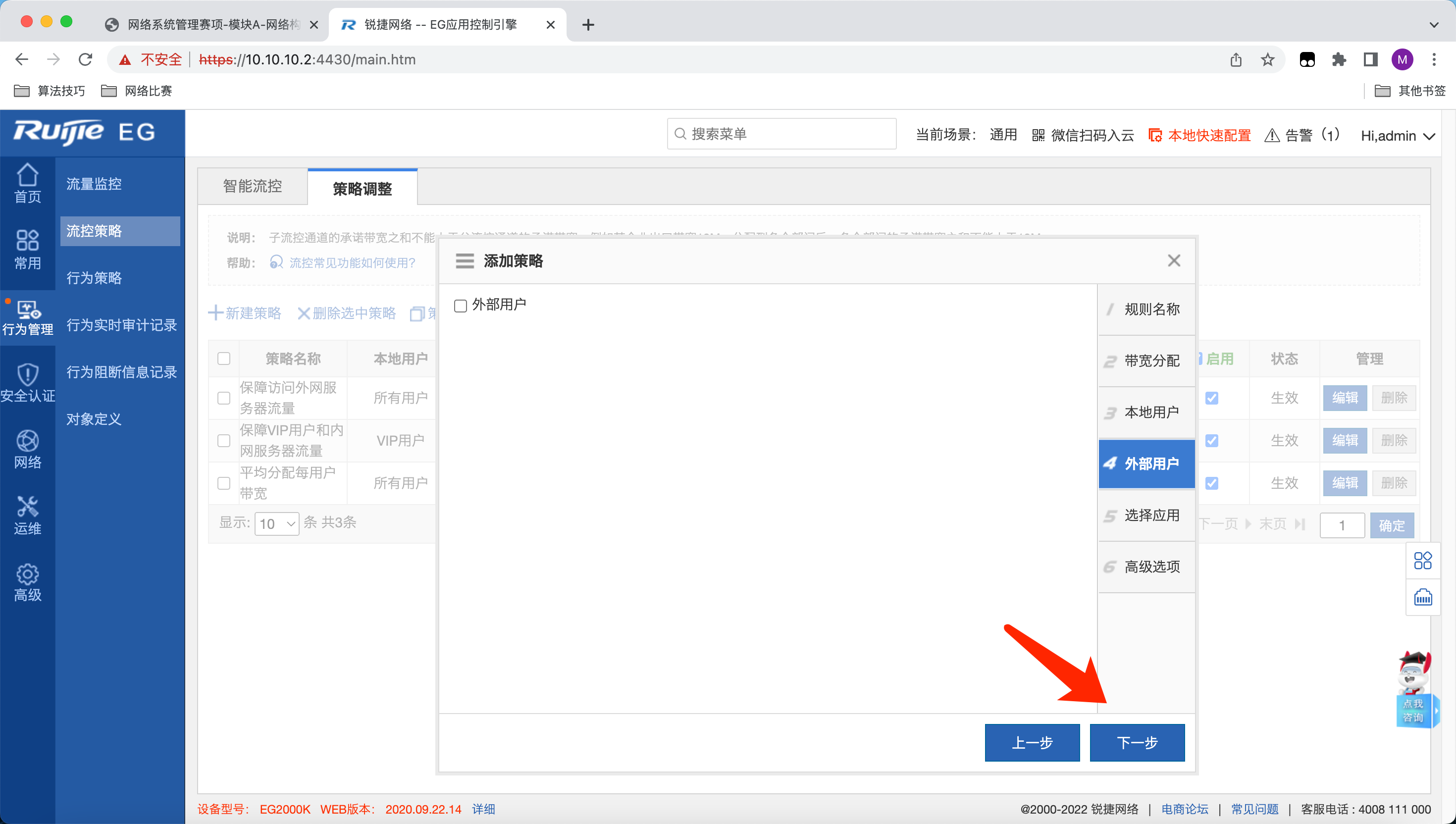This screenshot has width=1456, height=824.
Task: Select 行为策略 in the side menu
Action: tap(94, 277)
